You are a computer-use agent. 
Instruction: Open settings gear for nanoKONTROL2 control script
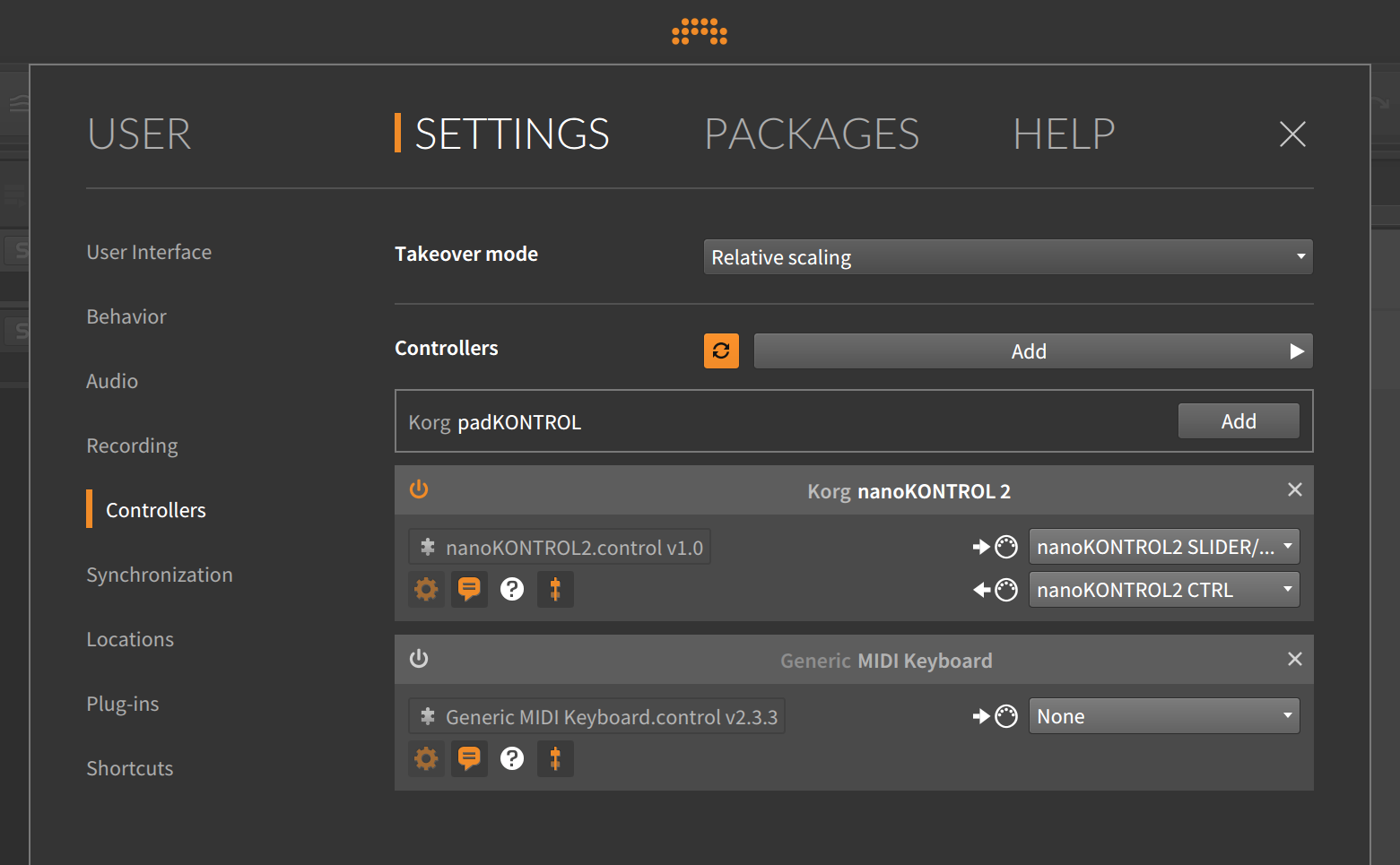tap(426, 589)
